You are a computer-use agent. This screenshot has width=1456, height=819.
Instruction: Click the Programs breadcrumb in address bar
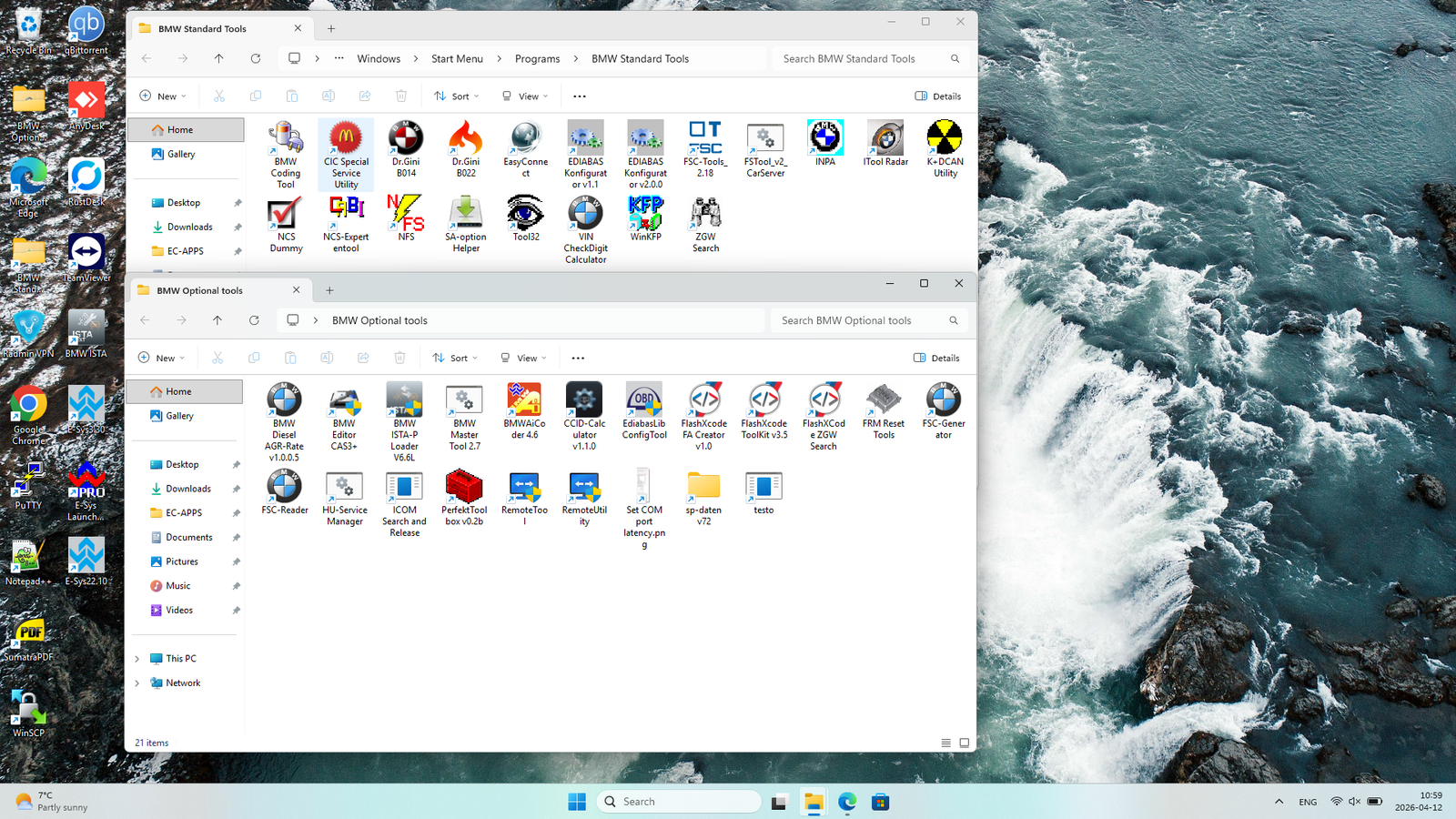tap(537, 59)
